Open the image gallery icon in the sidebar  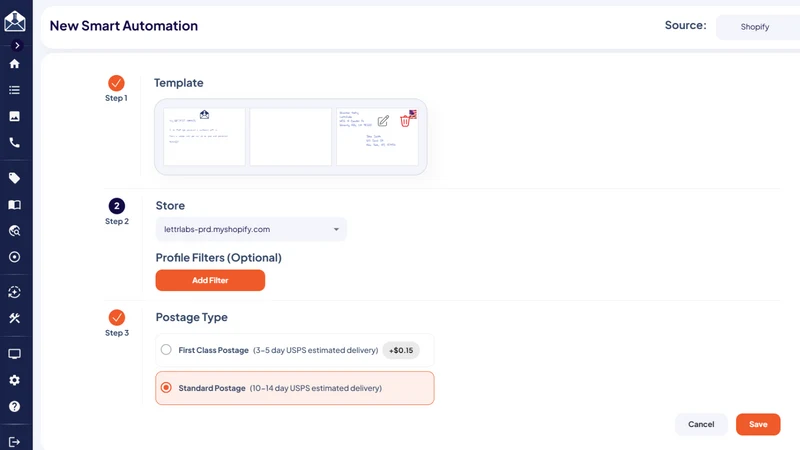(14, 116)
